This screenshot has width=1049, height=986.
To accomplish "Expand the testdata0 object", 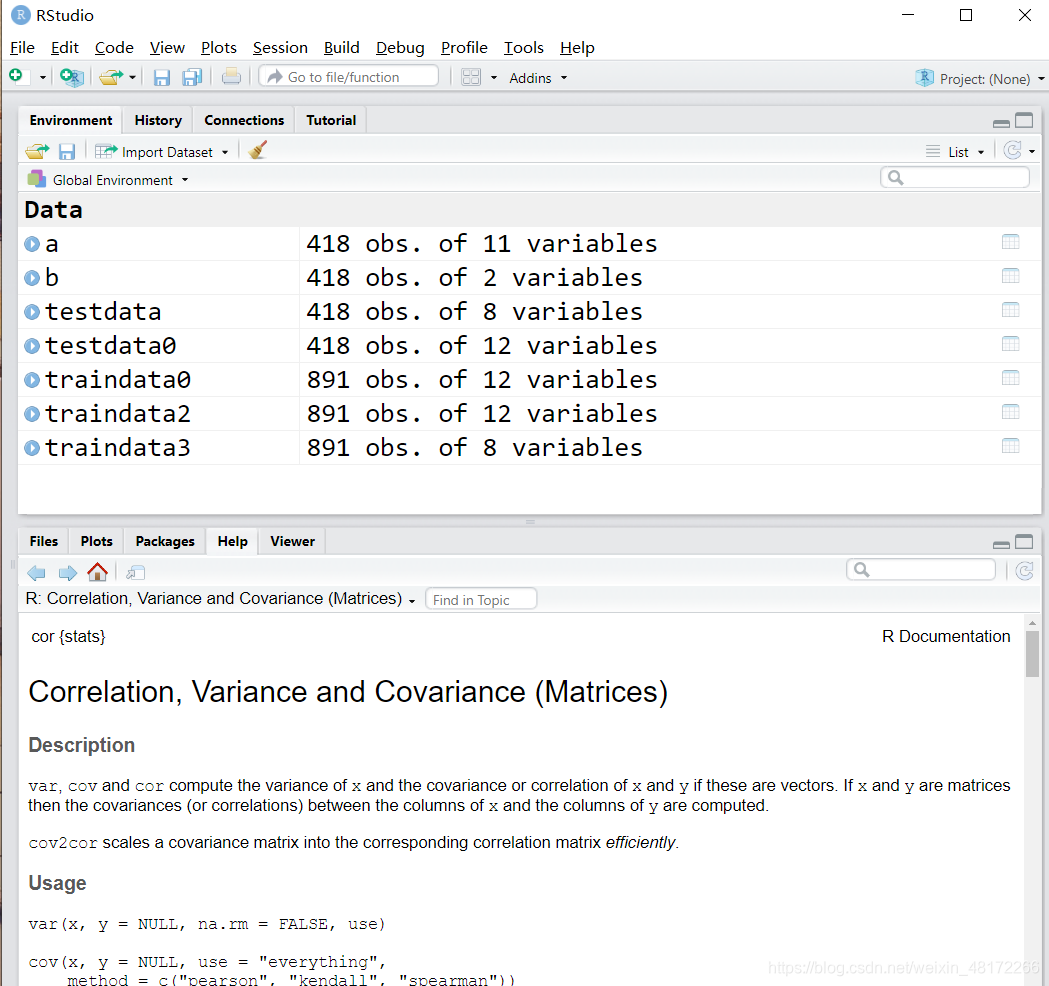I will [32, 346].
